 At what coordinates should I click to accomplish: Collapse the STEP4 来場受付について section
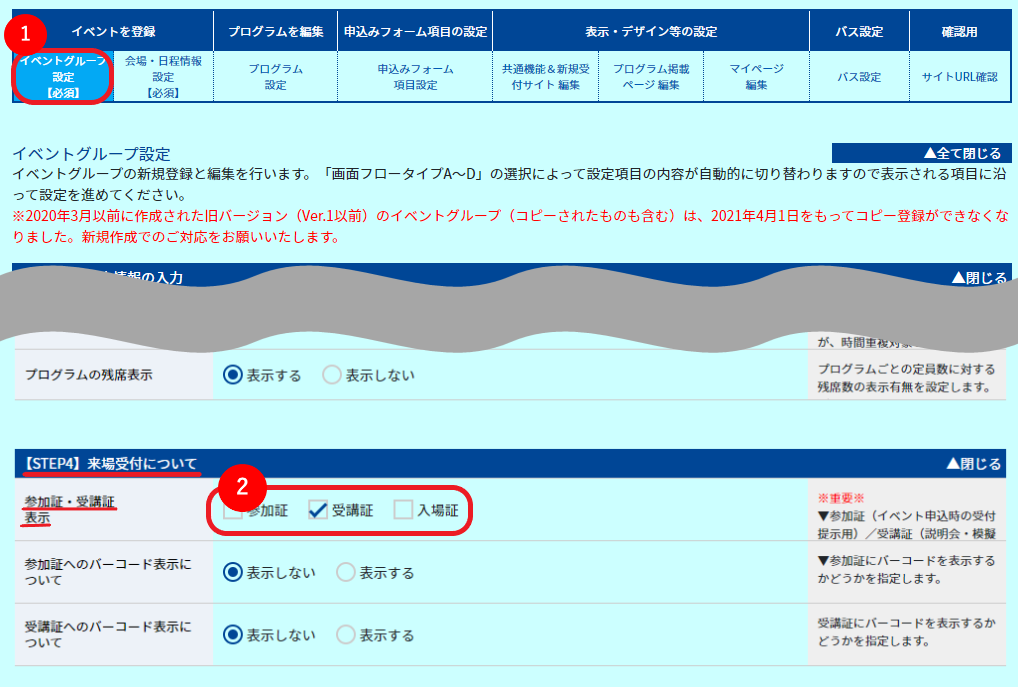tap(973, 464)
